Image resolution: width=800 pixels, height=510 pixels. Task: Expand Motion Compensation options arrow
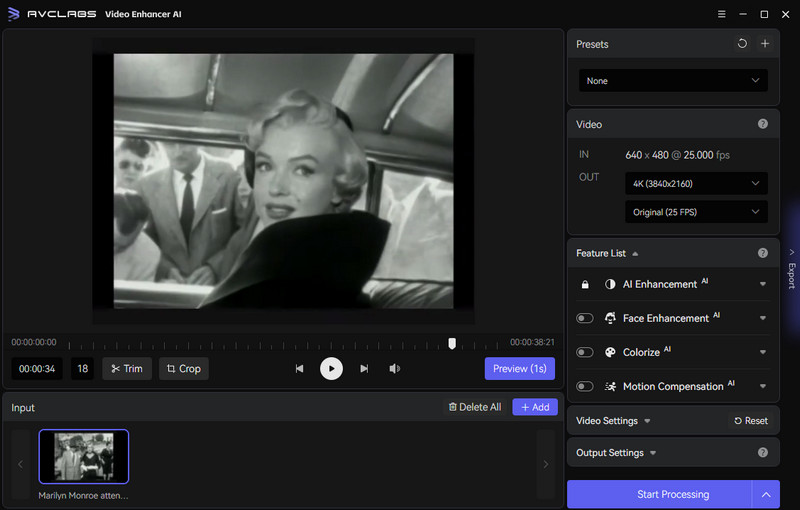[x=763, y=386]
